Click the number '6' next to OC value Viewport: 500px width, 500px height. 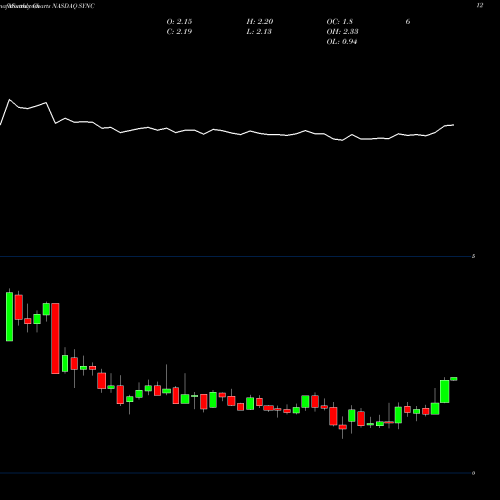click(408, 22)
